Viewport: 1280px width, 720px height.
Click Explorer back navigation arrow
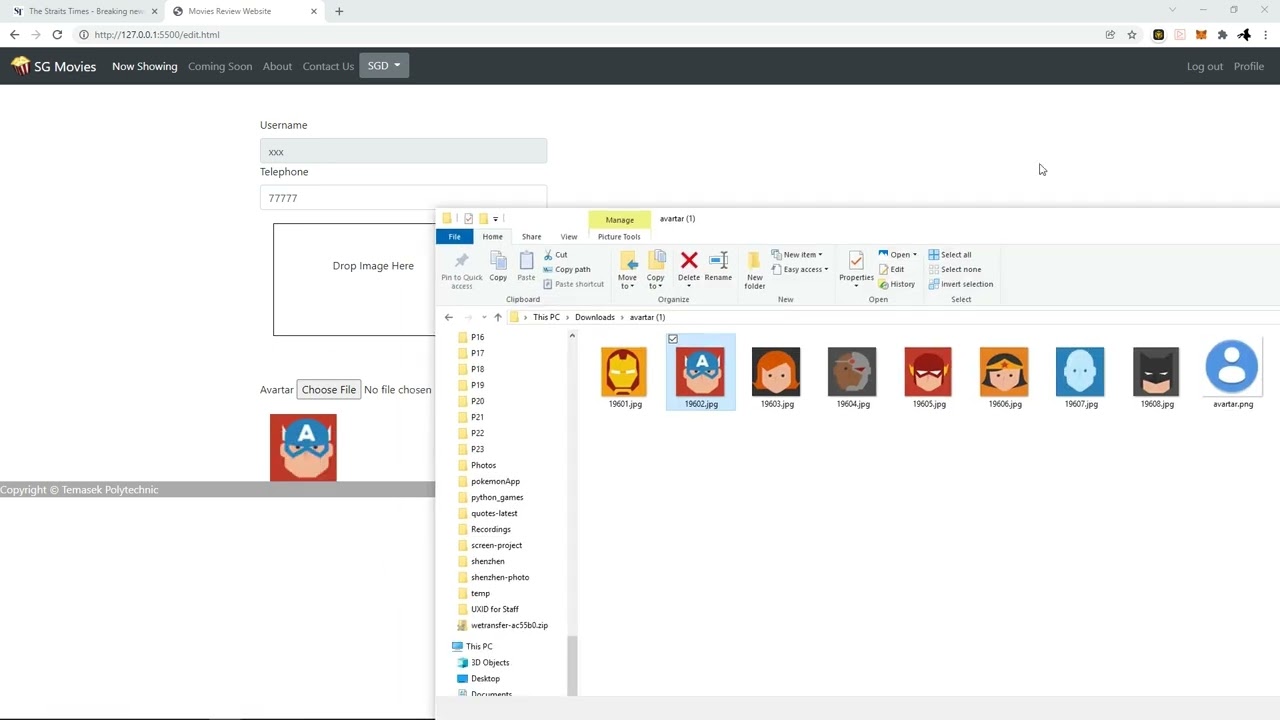pyautogui.click(x=448, y=317)
